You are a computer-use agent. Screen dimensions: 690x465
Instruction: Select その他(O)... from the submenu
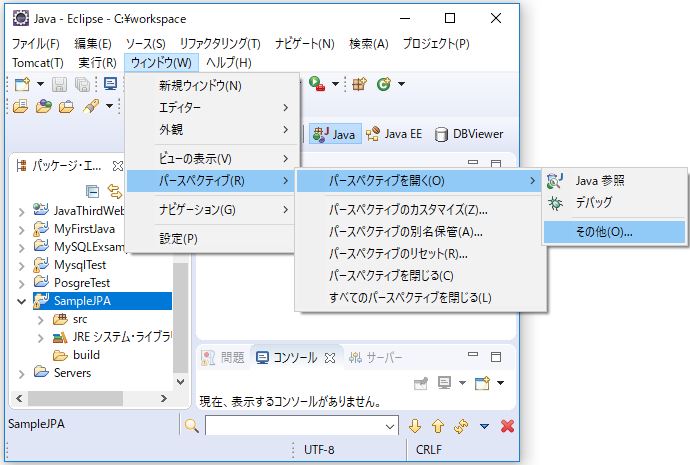(x=604, y=231)
